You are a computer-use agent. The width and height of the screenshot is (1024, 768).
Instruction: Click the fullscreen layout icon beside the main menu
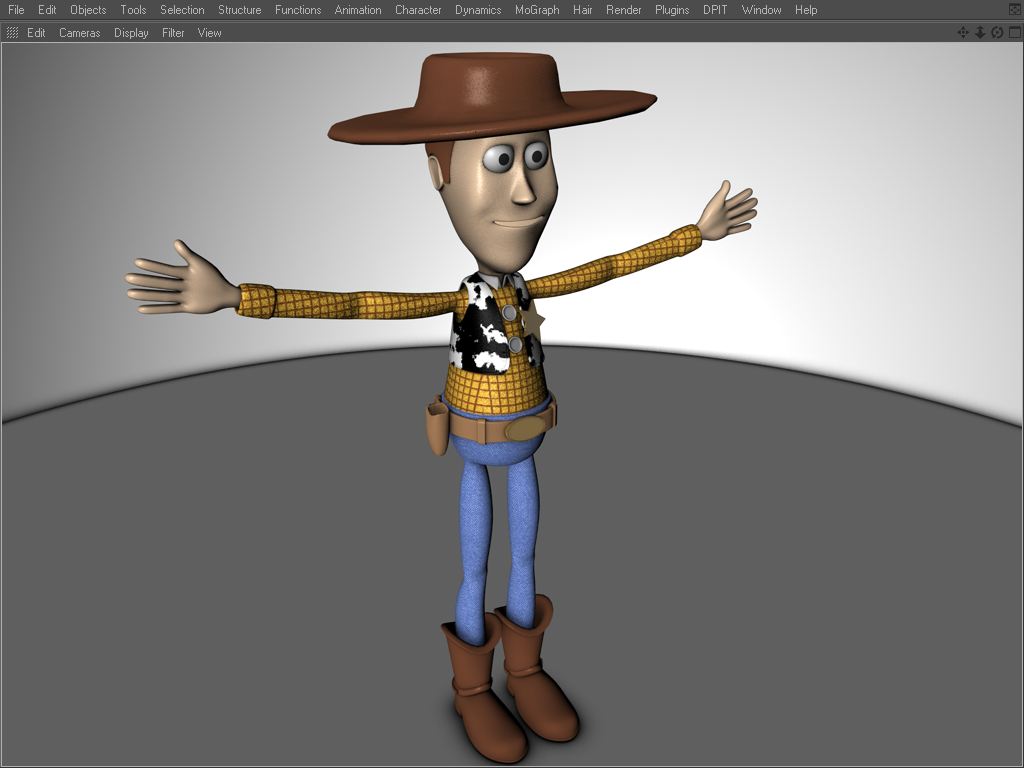pyautogui.click(x=1015, y=10)
